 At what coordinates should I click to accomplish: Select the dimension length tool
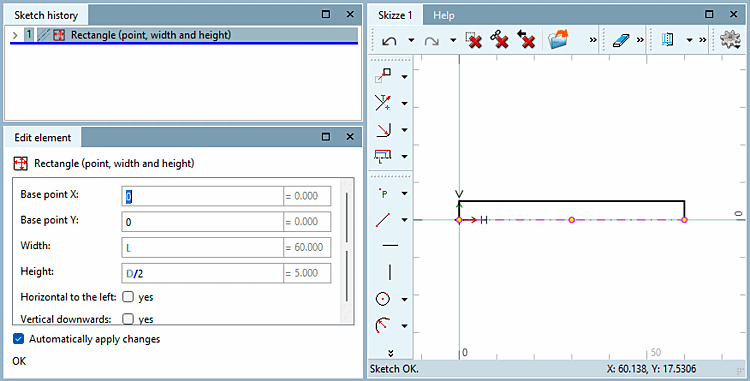point(383,156)
